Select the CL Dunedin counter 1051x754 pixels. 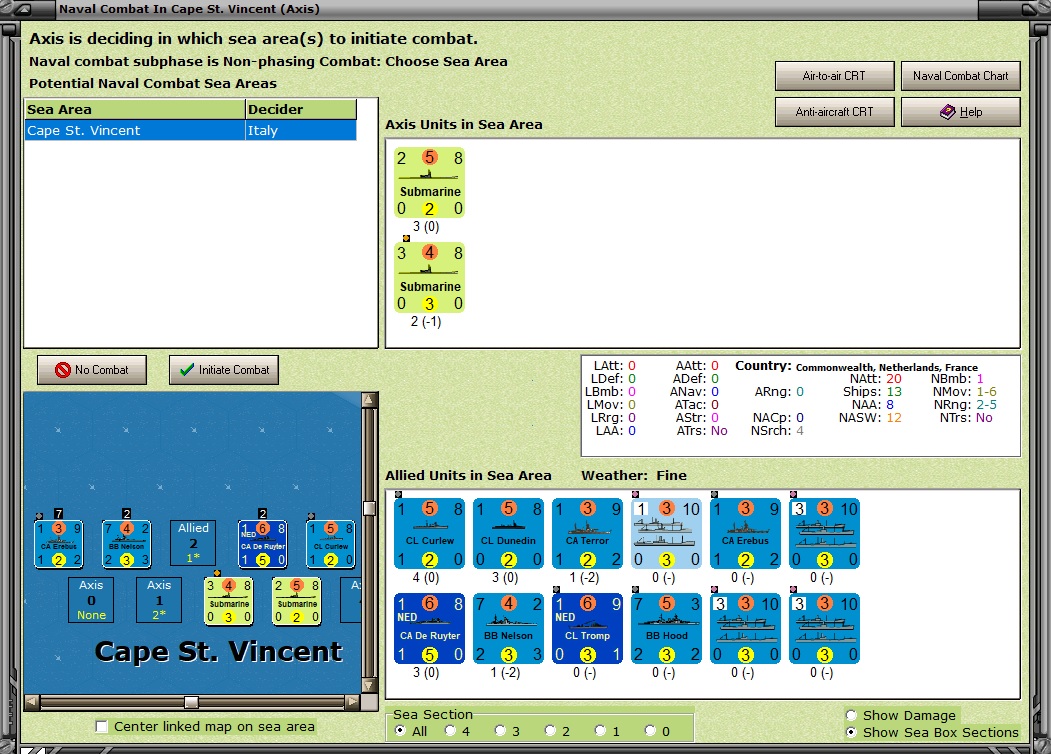508,533
